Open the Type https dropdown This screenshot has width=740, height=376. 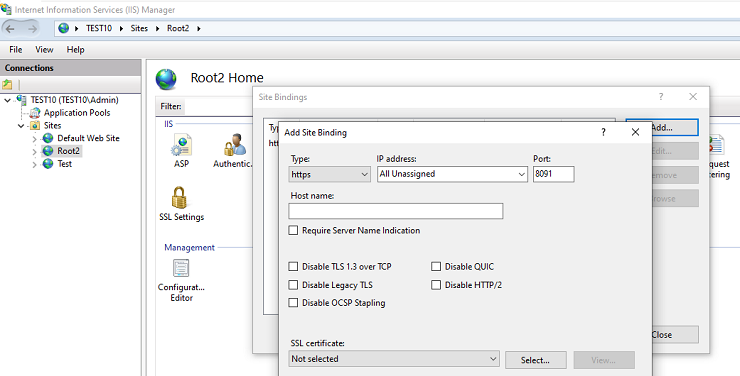(329, 175)
